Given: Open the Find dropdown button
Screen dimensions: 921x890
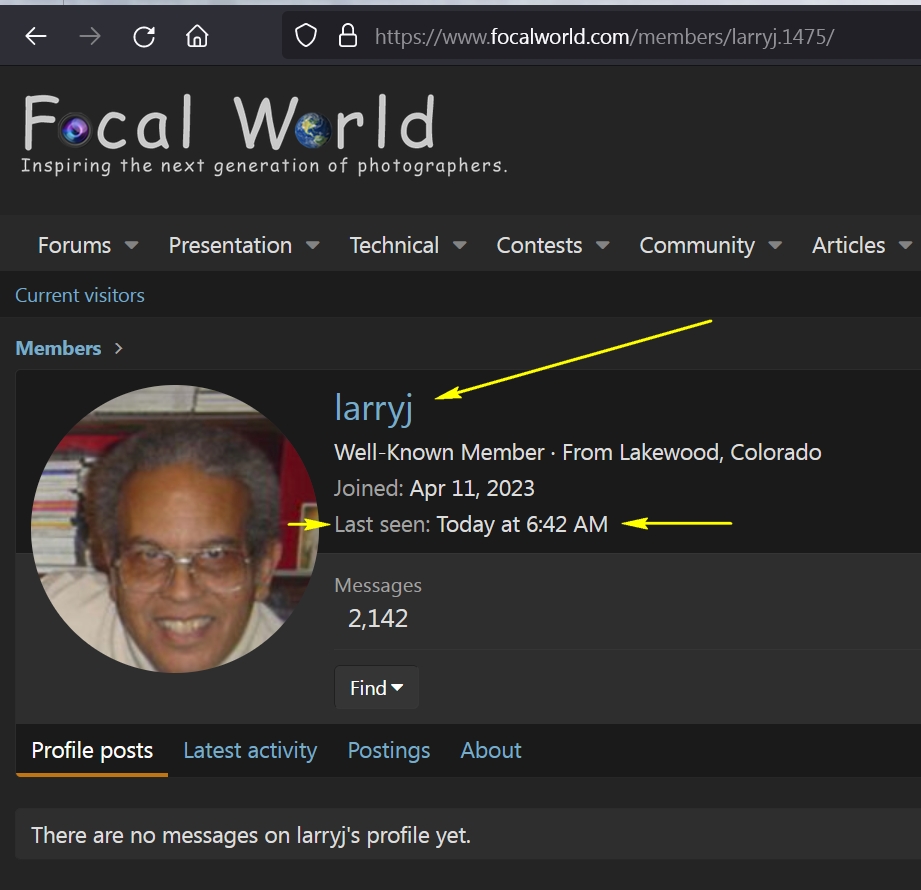Looking at the screenshot, I should click(377, 687).
